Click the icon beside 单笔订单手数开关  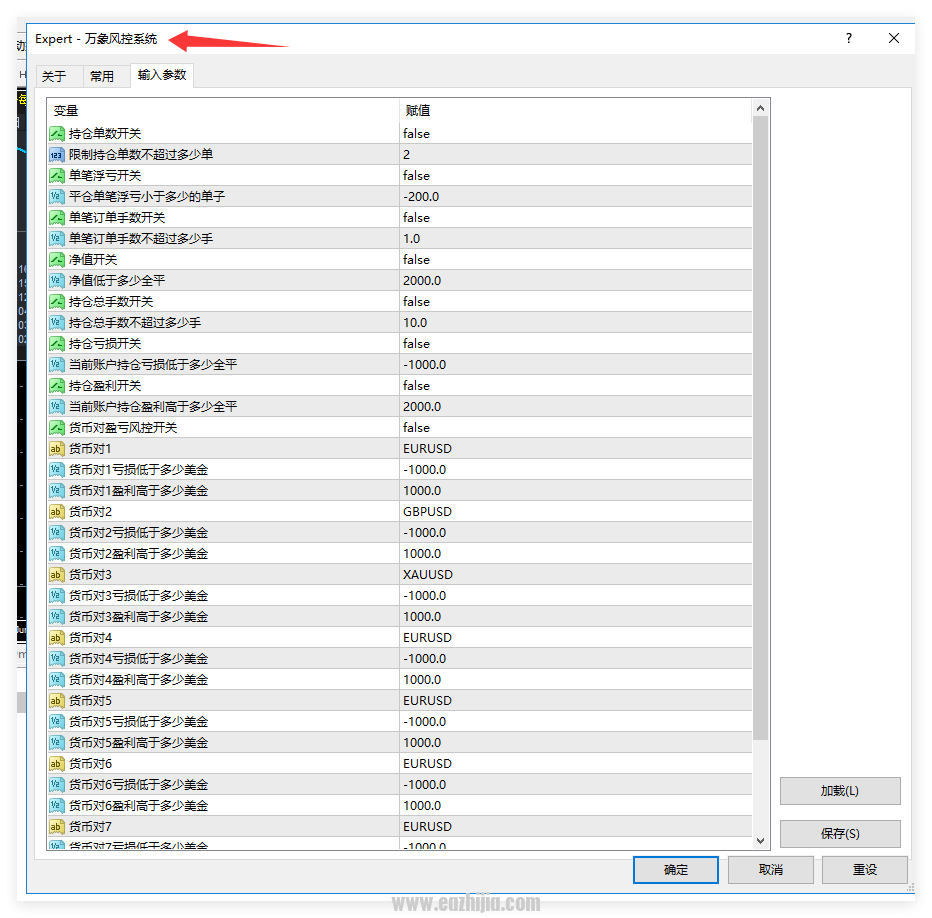[x=56, y=218]
